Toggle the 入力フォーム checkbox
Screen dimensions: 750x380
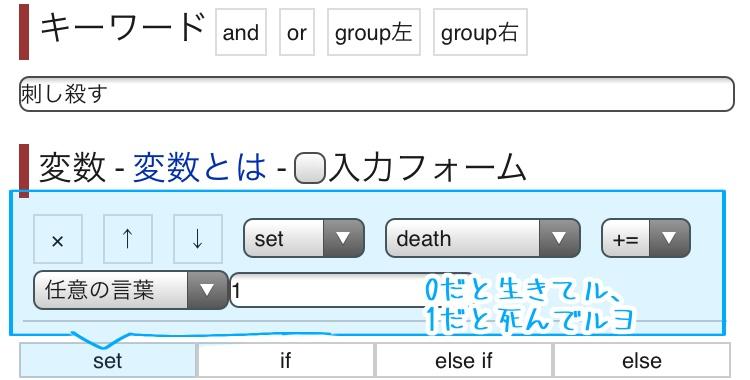pos(309,168)
